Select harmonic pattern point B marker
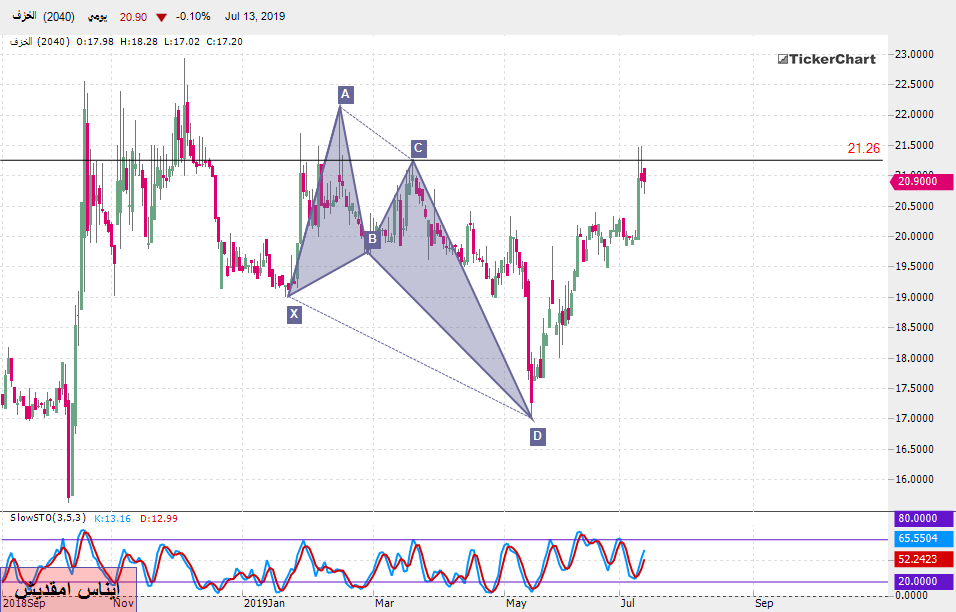 pos(371,239)
